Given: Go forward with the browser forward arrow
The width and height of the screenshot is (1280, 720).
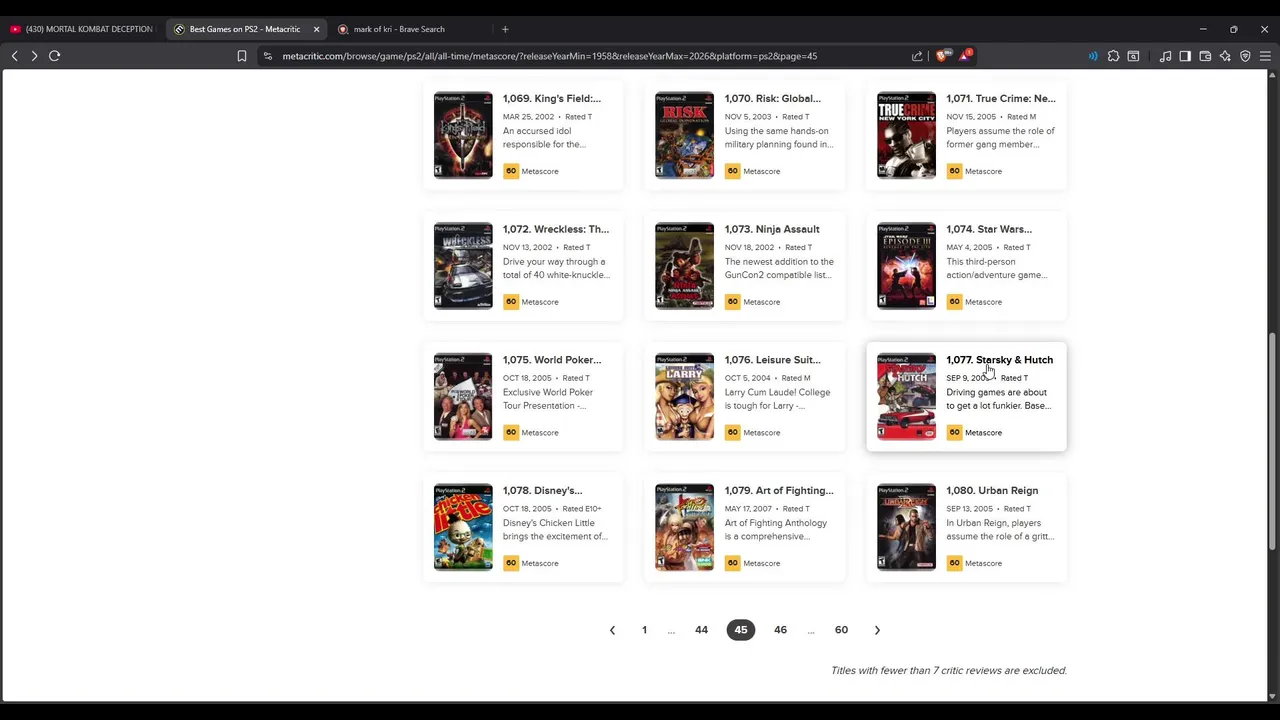Looking at the screenshot, I should (34, 56).
